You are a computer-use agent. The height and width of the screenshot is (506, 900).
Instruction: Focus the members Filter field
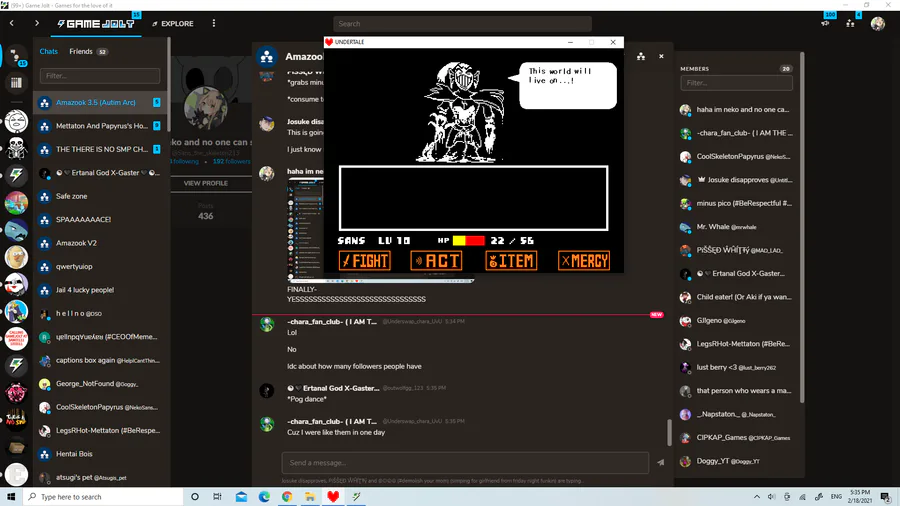point(736,83)
